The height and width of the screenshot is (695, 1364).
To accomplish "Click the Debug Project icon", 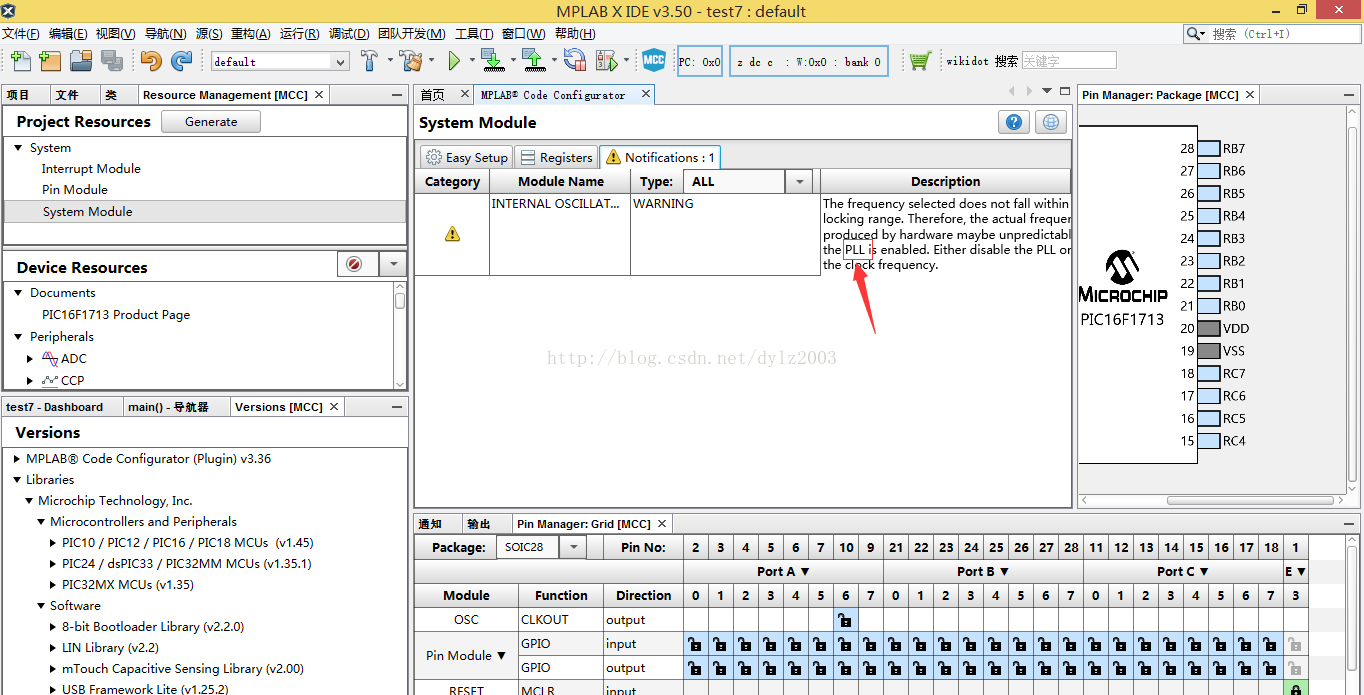I will tap(606, 61).
